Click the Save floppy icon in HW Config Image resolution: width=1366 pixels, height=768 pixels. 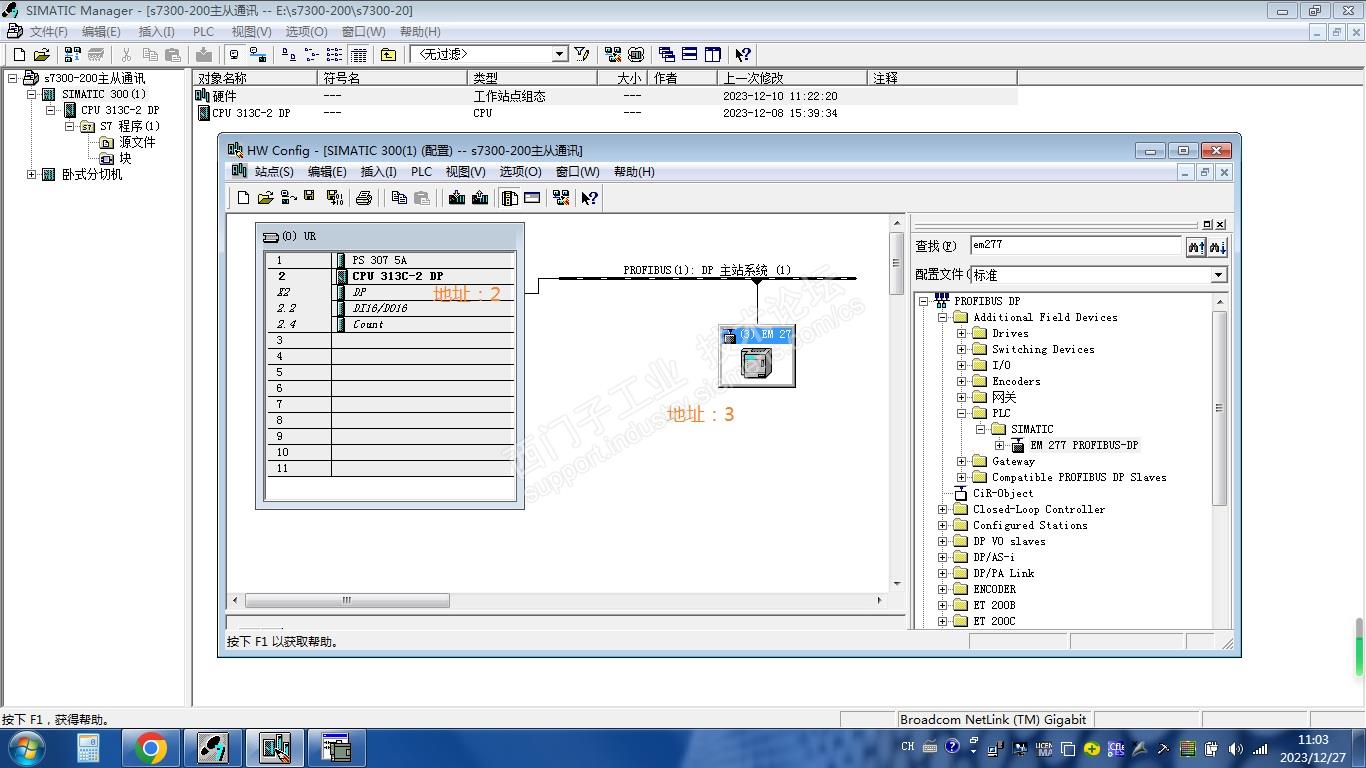point(310,197)
